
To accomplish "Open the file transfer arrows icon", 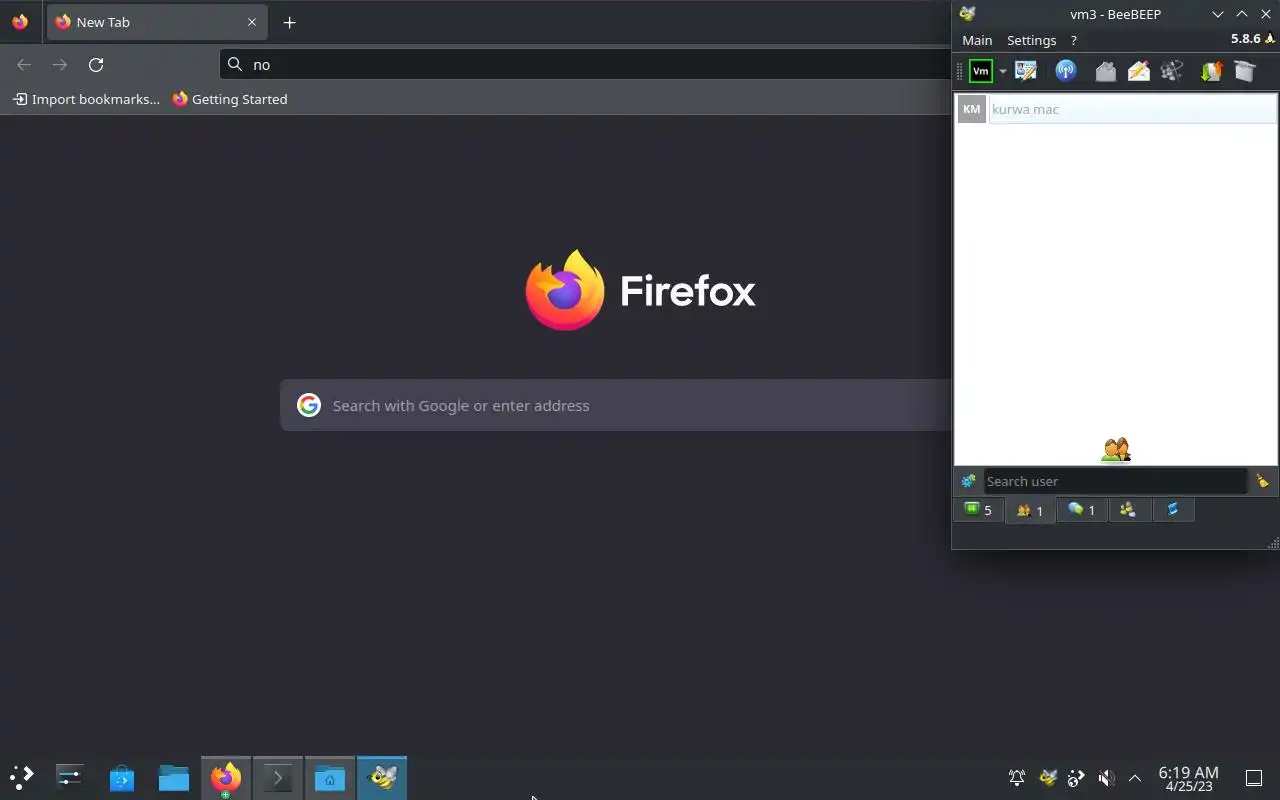I will click(x=1211, y=71).
